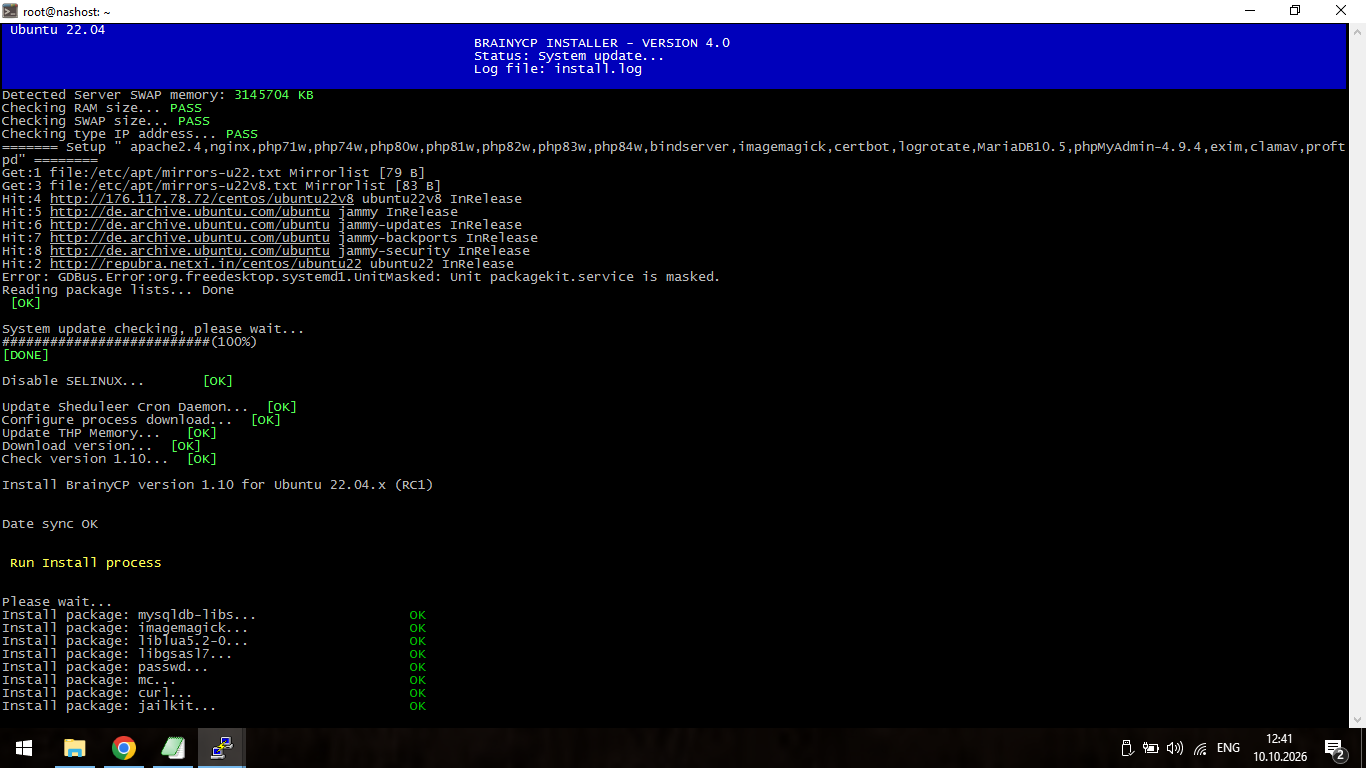Screen dimensions: 1366x768
Task: Restore down the PuTTY window
Action: pos(1296,11)
